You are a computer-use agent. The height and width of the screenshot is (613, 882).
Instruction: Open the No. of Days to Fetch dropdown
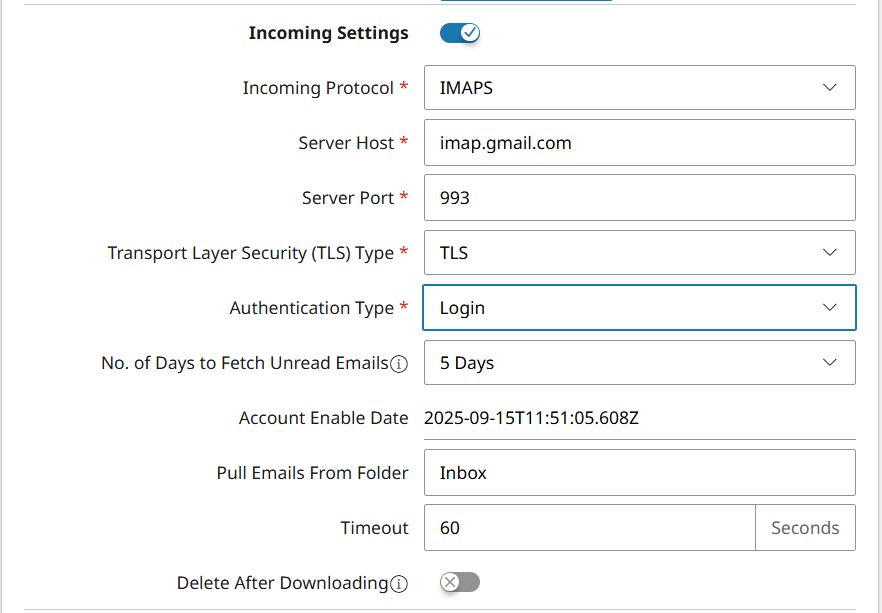(640, 363)
